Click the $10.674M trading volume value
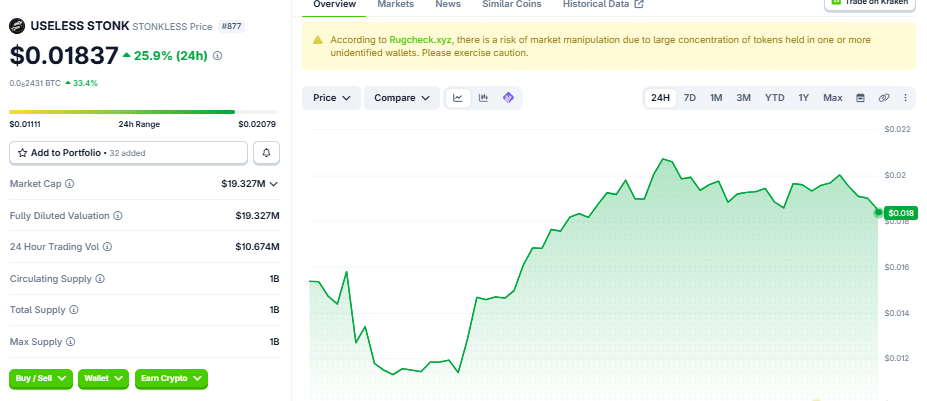 [258, 247]
